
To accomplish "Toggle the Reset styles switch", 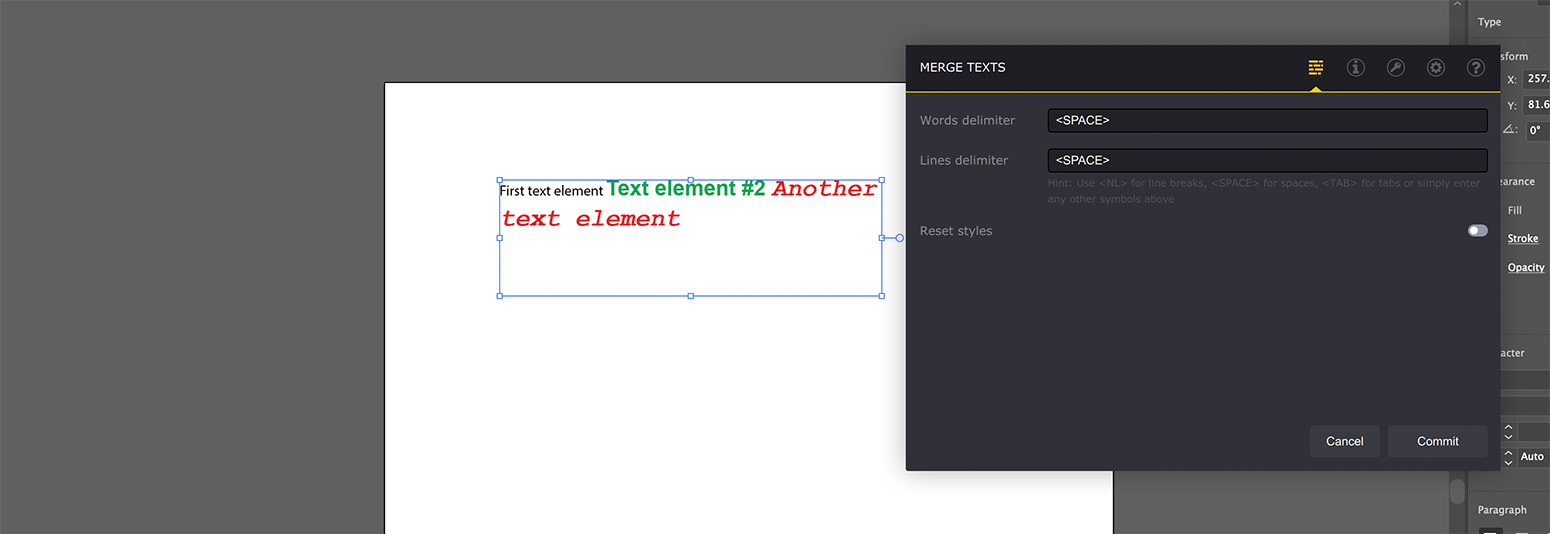I will pos(1478,231).
